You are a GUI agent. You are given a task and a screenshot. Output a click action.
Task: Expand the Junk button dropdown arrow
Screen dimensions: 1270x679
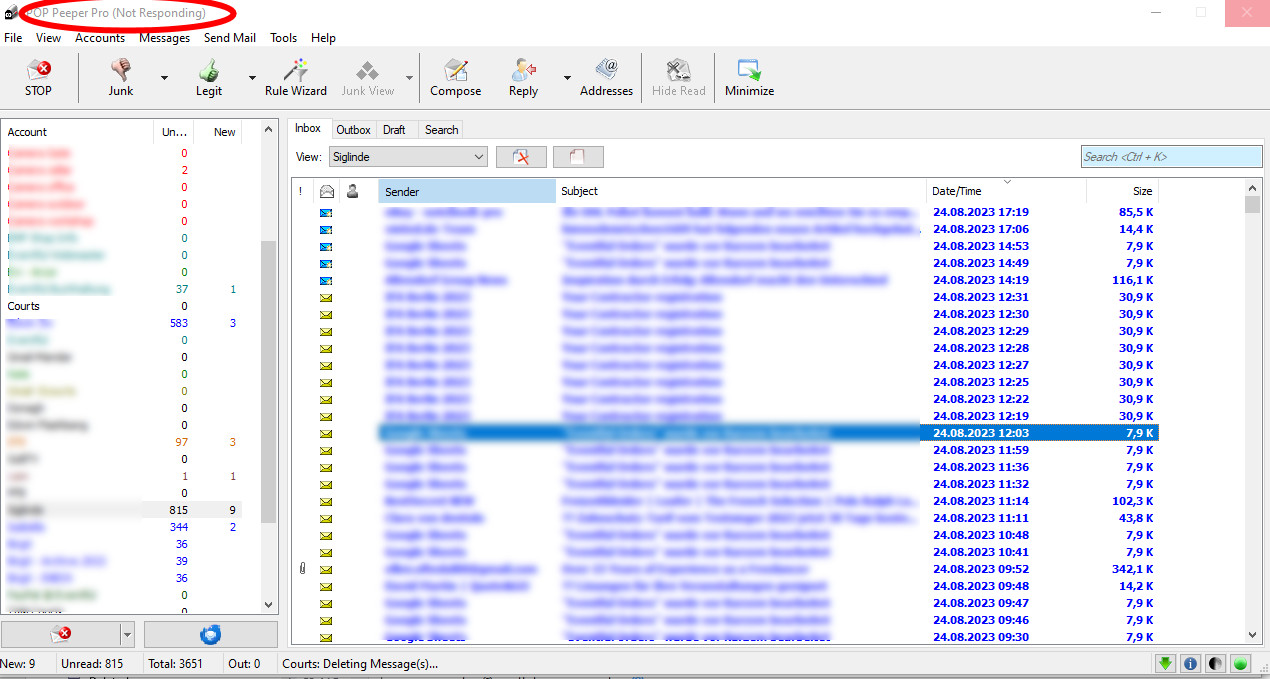coord(164,78)
